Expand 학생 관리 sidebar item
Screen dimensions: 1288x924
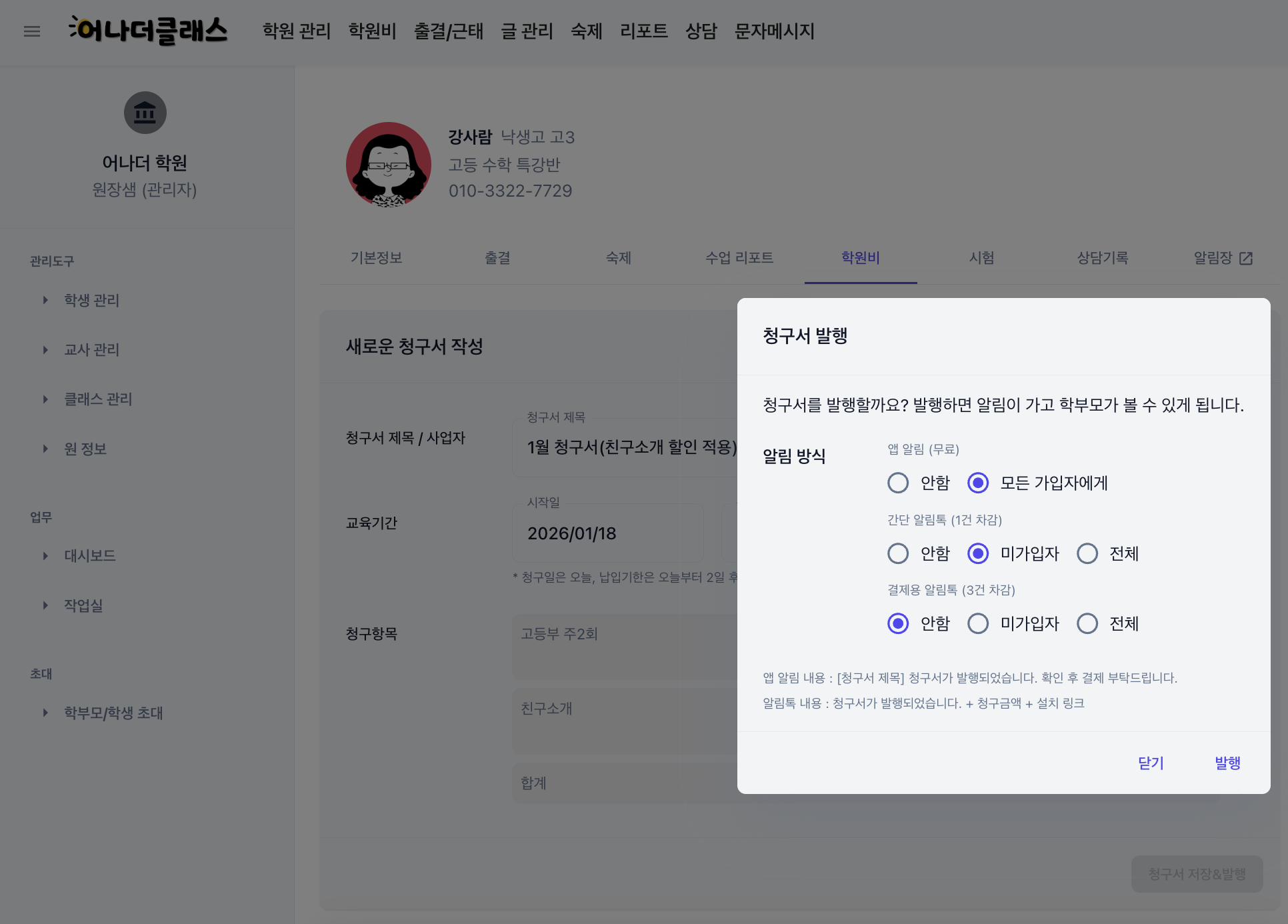pyautogui.click(x=91, y=301)
